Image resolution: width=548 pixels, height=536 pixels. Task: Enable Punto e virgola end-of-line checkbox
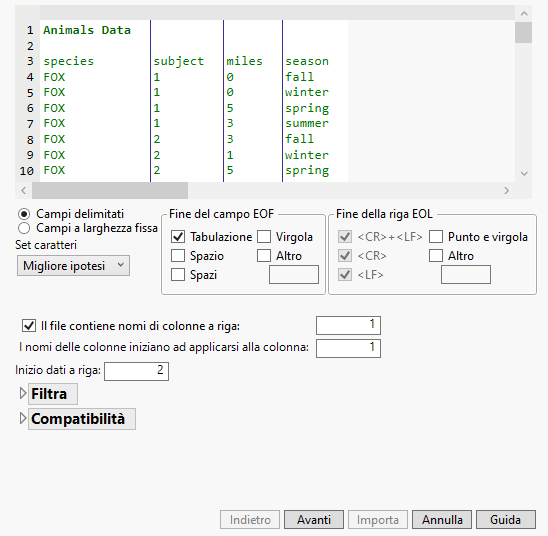coord(436,237)
